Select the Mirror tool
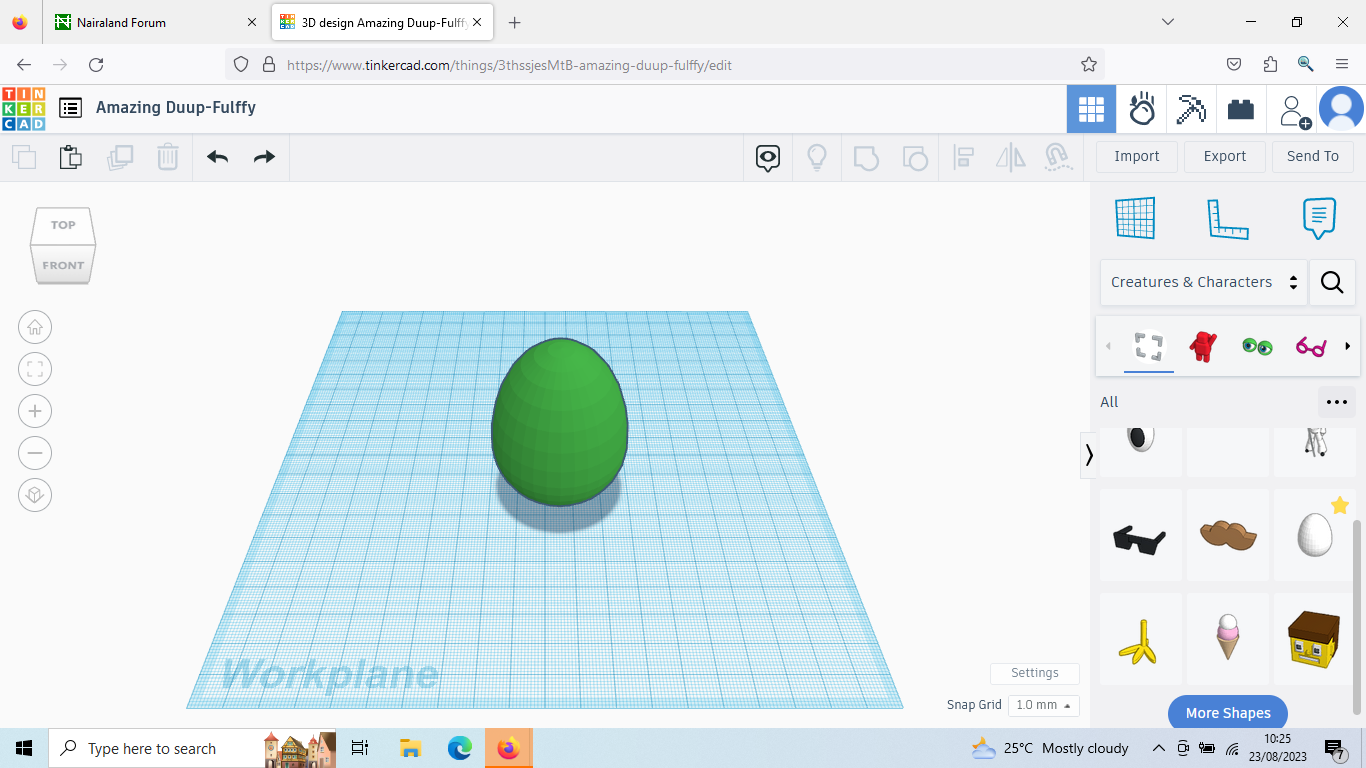1366x768 pixels. pyautogui.click(x=1010, y=157)
